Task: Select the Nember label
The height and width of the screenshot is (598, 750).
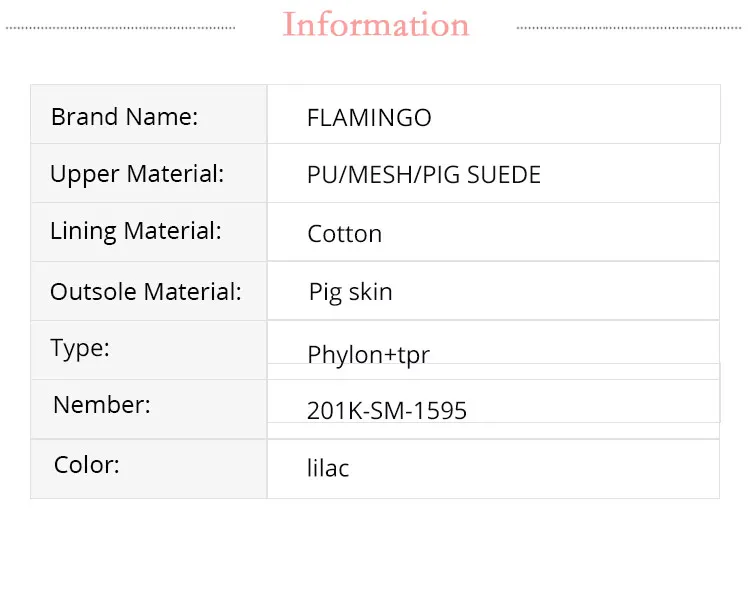Action: pos(102,405)
